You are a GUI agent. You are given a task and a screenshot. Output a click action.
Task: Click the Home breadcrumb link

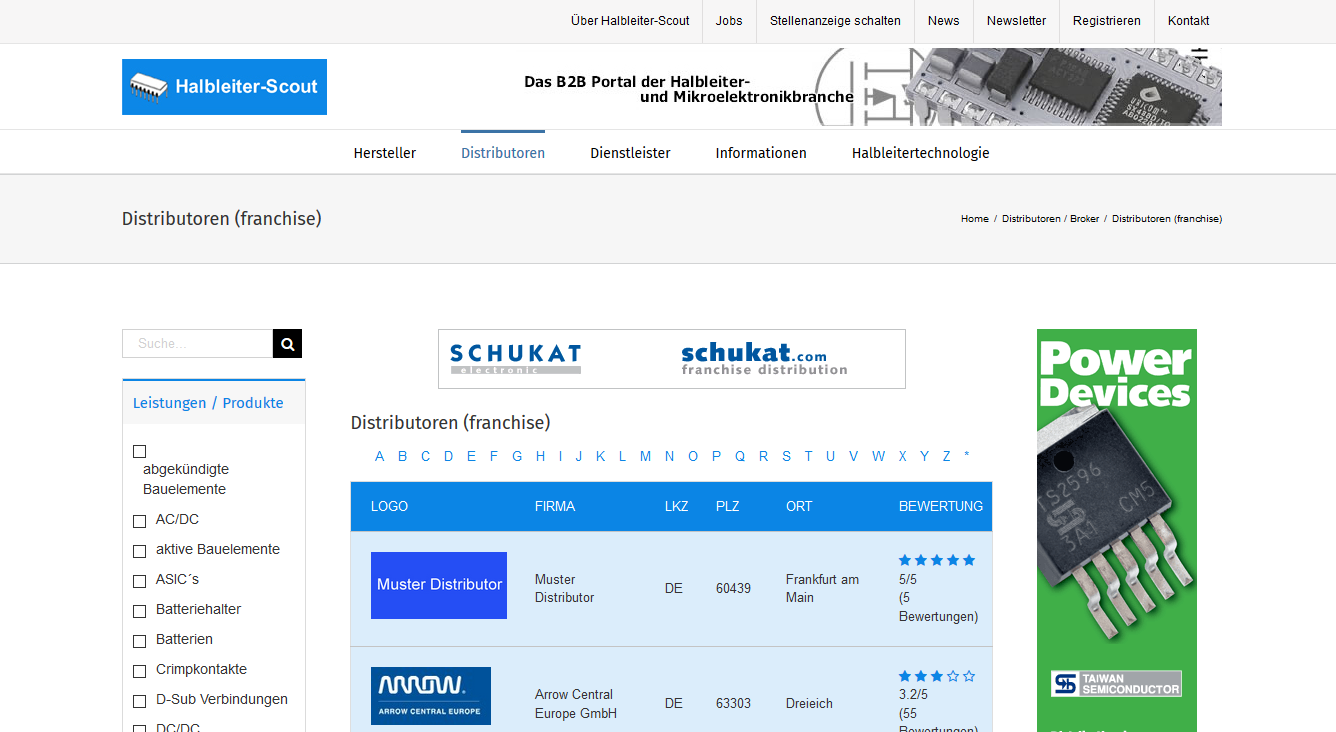[x=975, y=219]
